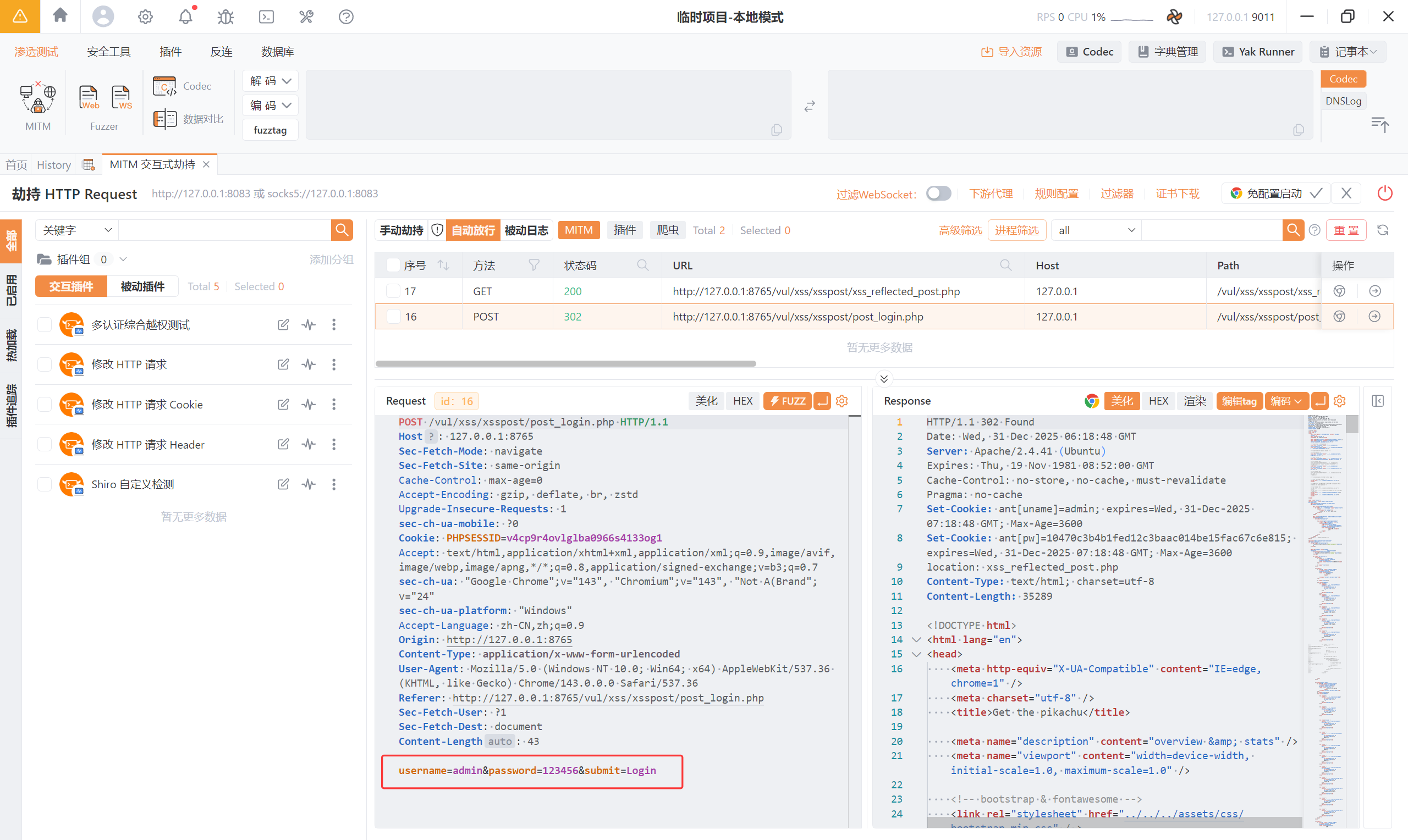Click the notification bell icon
Screen dimensions: 1408x840
coord(186,17)
